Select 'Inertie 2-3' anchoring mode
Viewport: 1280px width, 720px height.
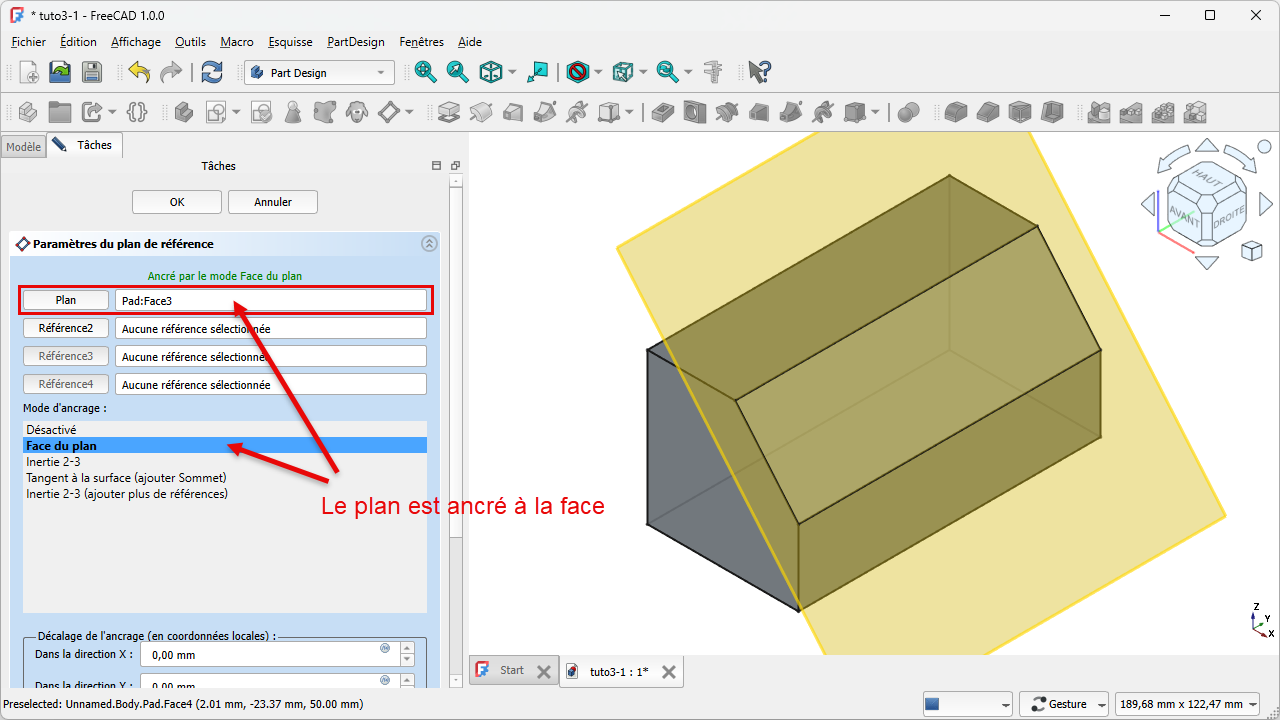53,462
